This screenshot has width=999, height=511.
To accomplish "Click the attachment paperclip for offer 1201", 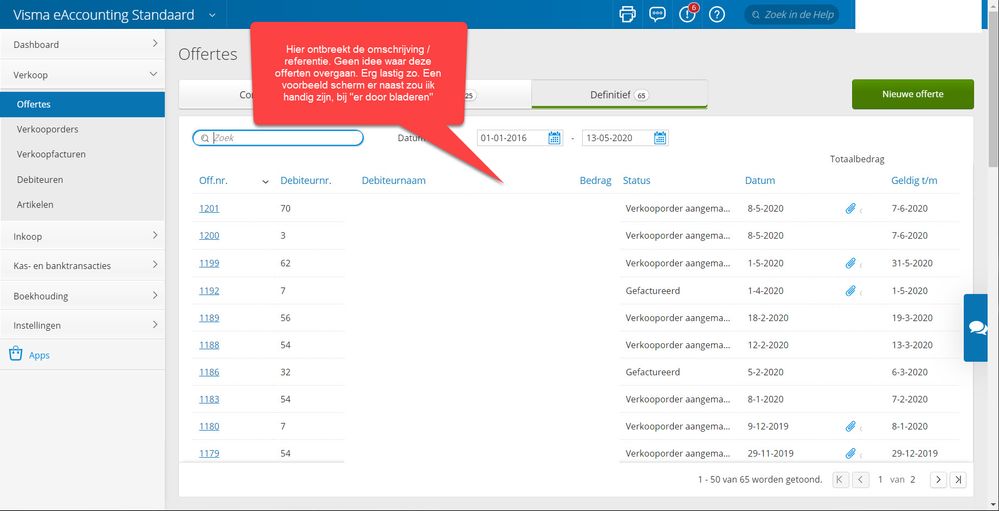I will point(850,208).
